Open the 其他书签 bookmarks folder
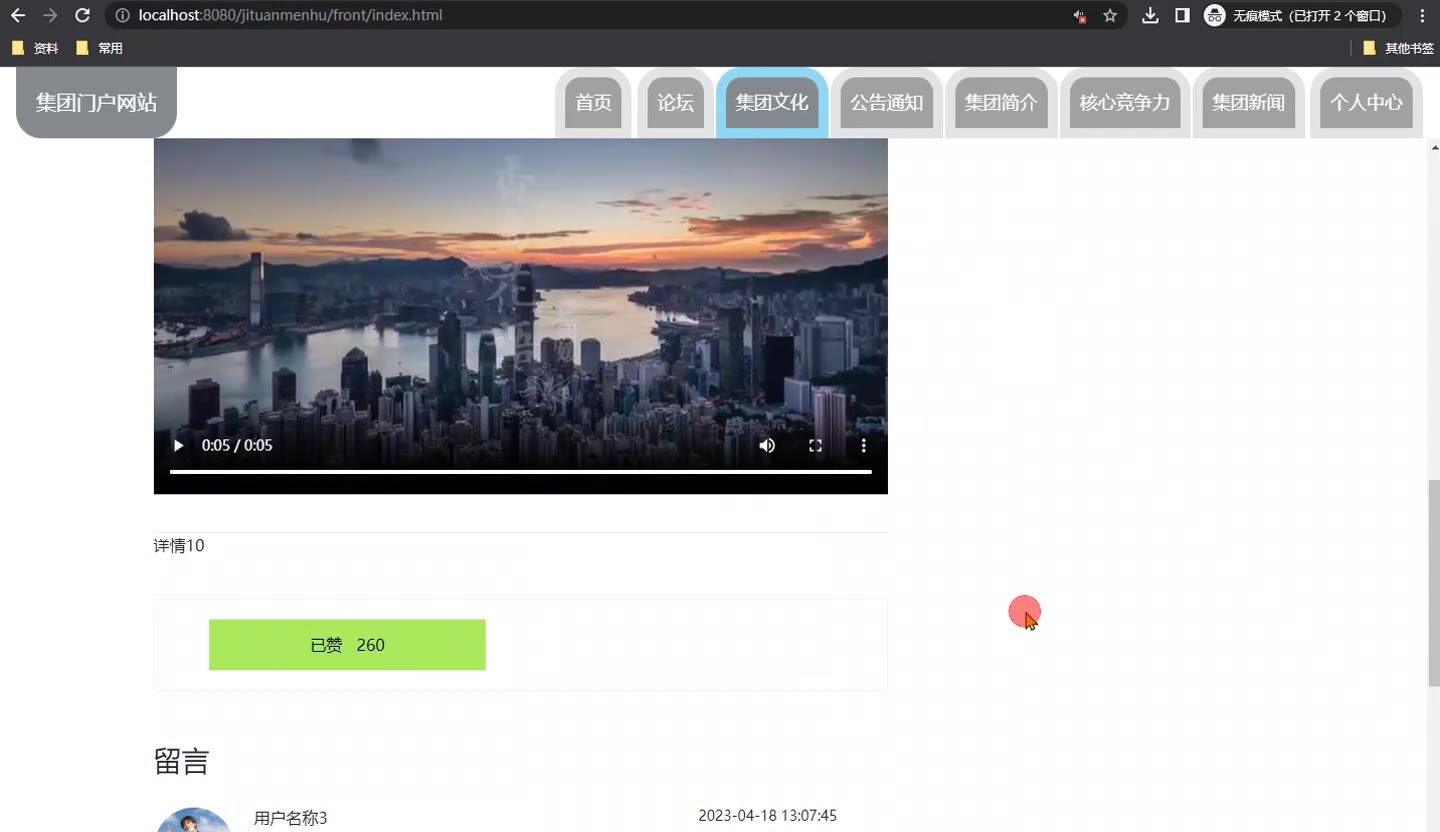 [x=1398, y=48]
